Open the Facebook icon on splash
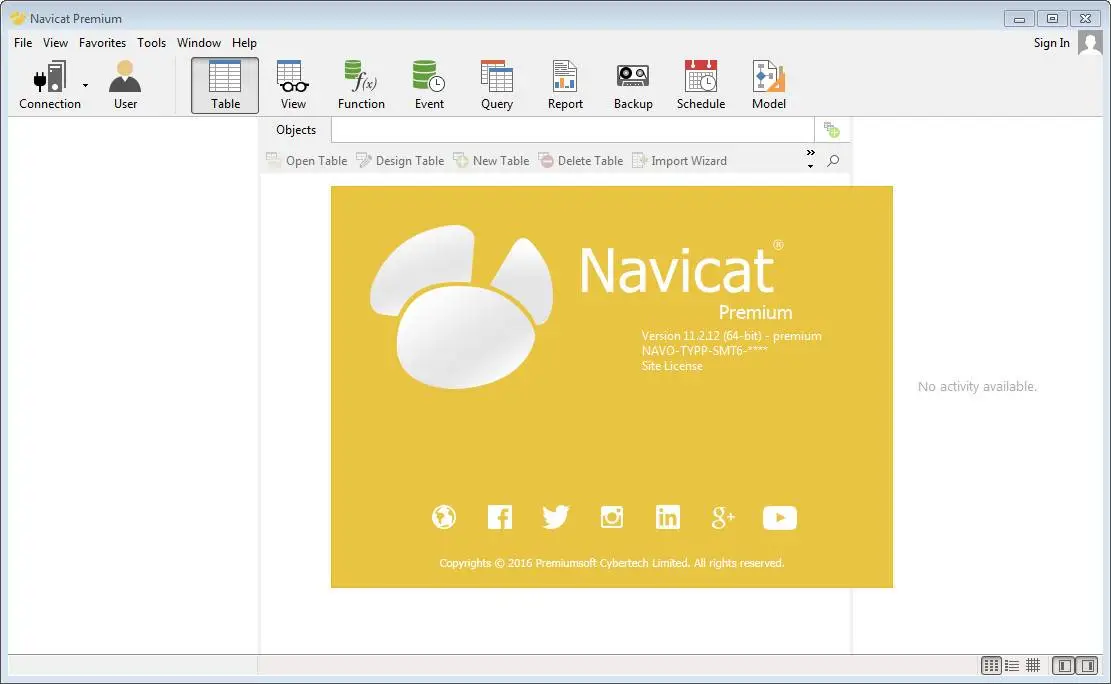The image size is (1111, 684). pos(500,517)
